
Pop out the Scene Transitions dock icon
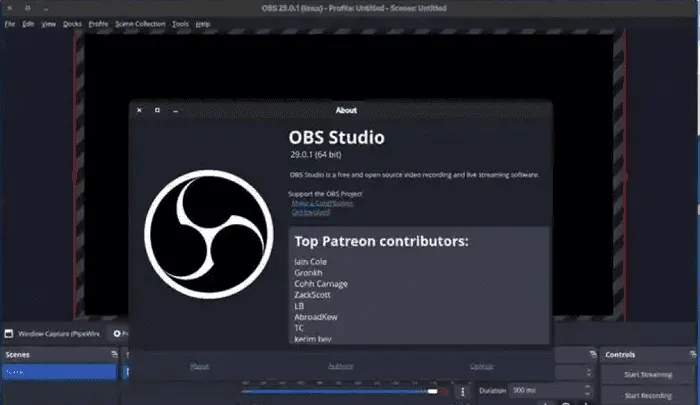pyautogui.click(x=593, y=354)
